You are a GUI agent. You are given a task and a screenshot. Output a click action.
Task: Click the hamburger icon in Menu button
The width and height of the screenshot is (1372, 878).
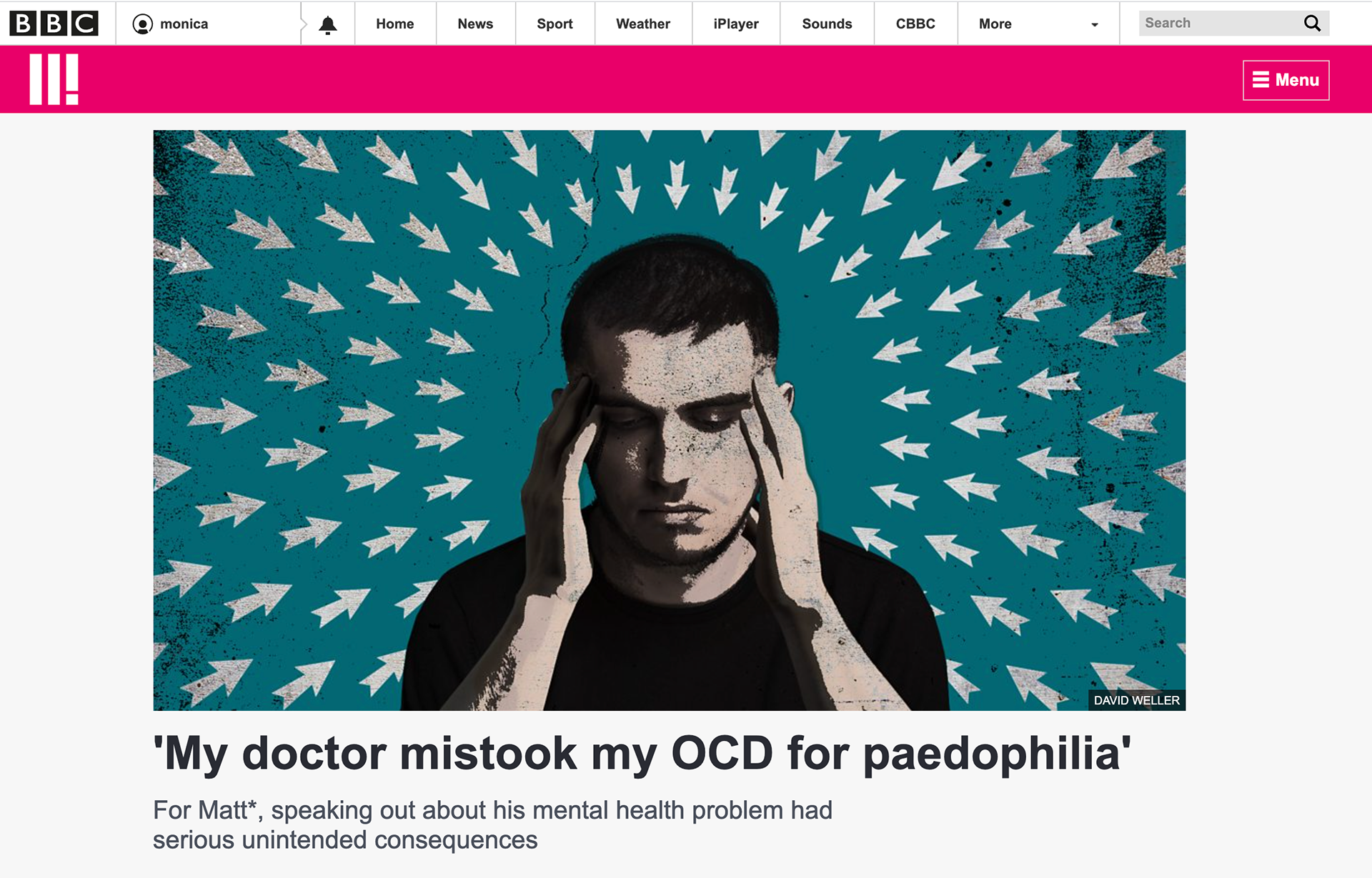[x=1261, y=80]
